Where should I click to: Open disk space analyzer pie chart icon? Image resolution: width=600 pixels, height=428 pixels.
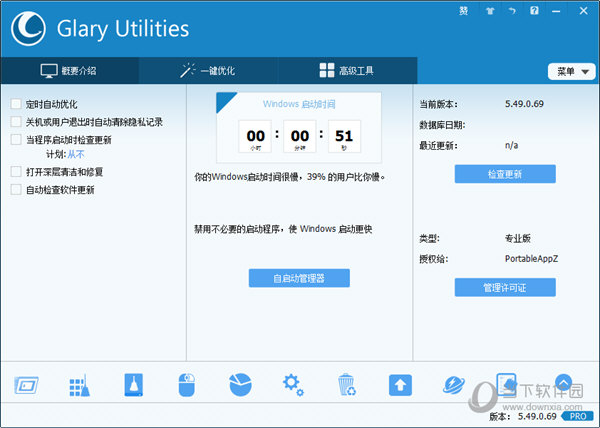pos(240,385)
